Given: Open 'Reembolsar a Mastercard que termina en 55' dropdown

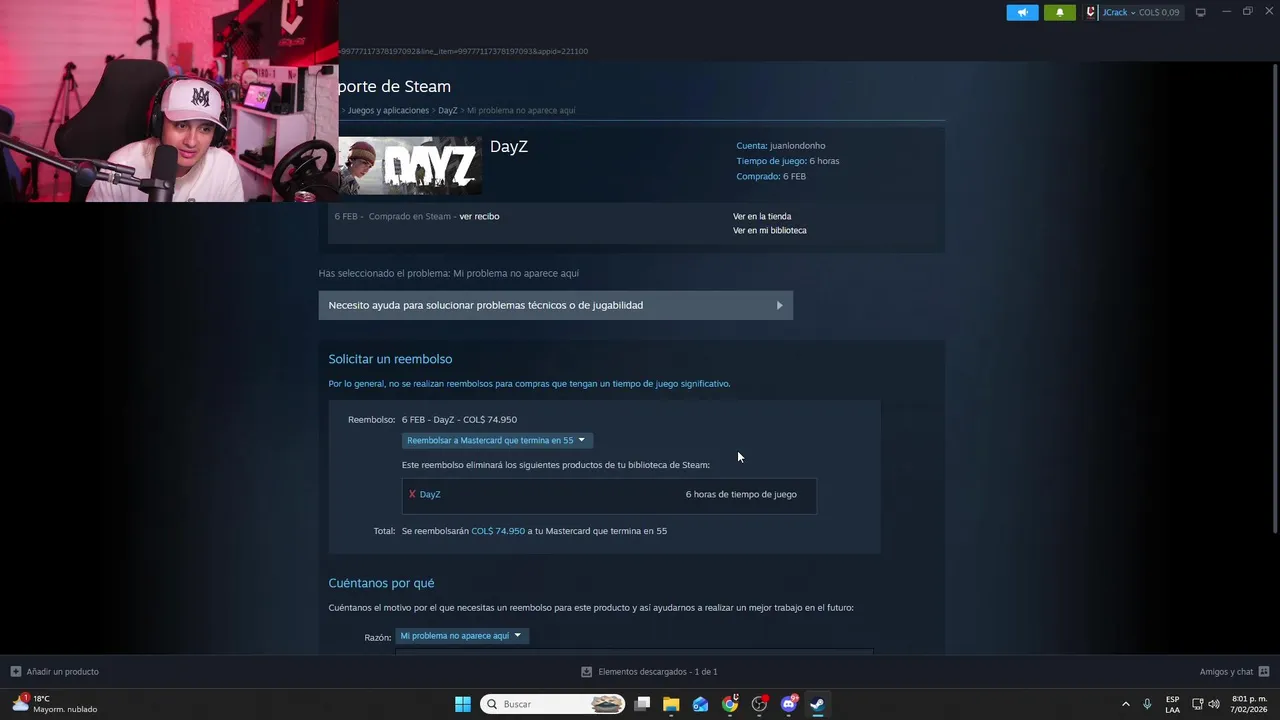Looking at the screenshot, I should 497,440.
